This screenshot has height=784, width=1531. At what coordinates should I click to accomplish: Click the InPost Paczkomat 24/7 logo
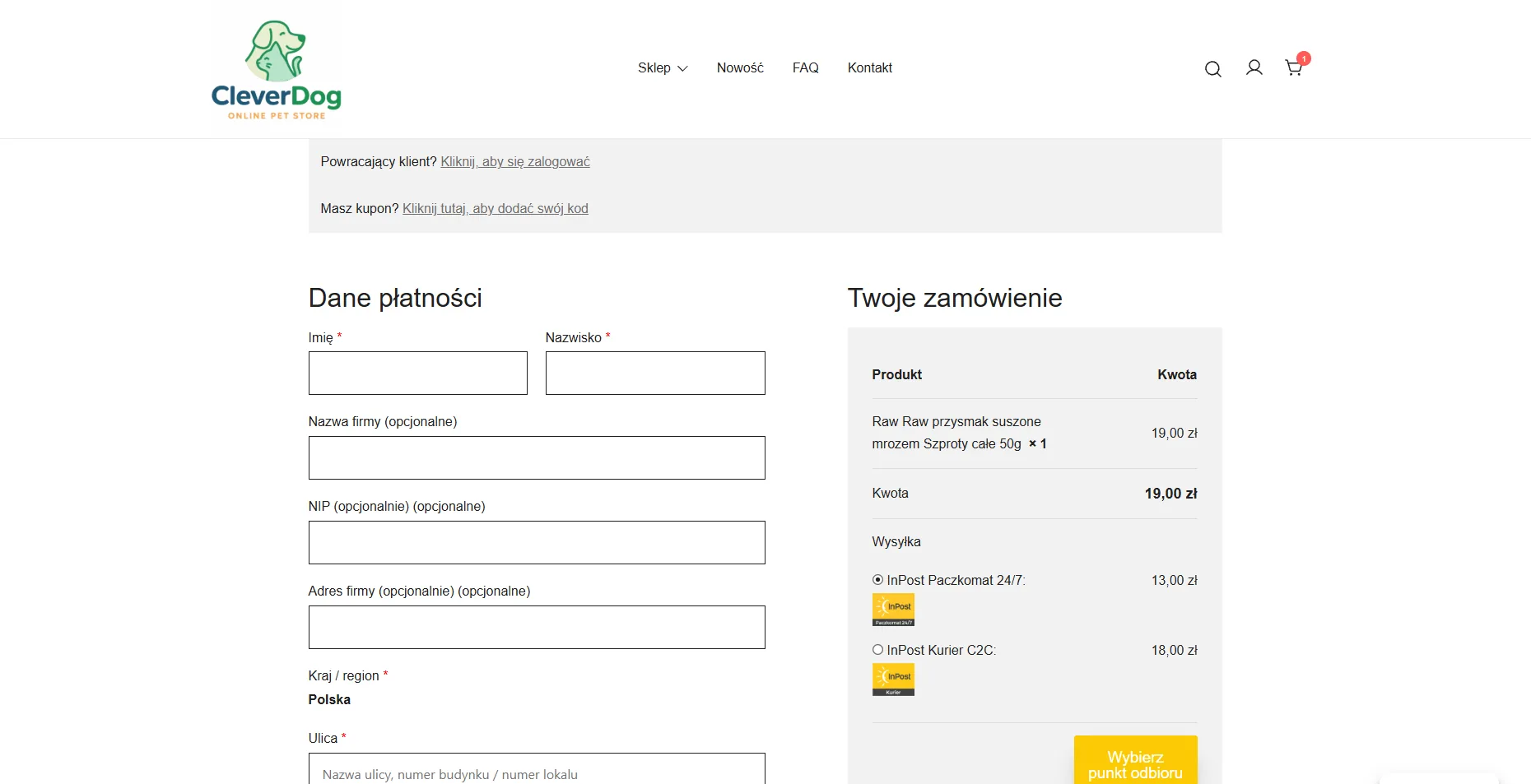click(893, 610)
